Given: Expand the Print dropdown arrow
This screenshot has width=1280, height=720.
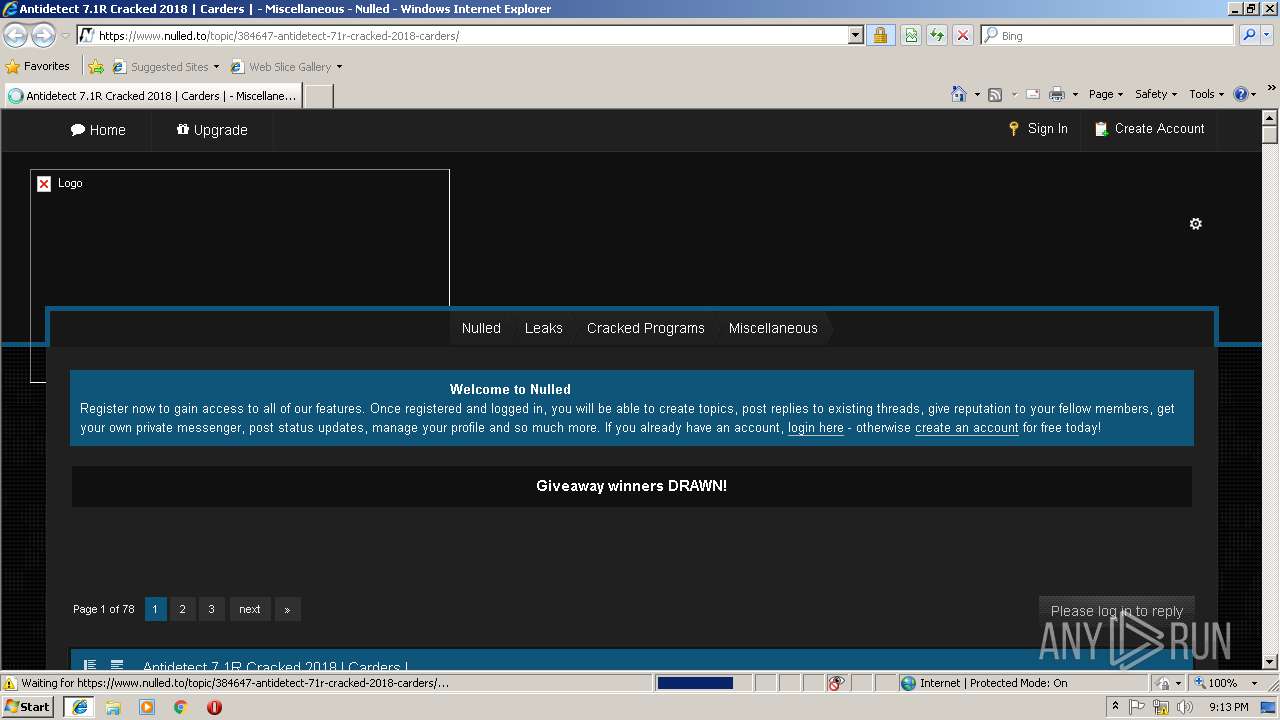Looking at the screenshot, I should click(1075, 94).
